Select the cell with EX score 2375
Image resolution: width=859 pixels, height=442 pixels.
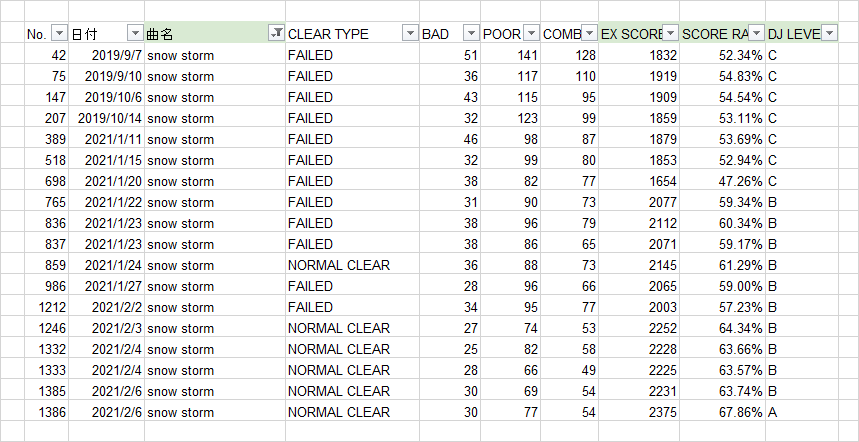[639, 412]
